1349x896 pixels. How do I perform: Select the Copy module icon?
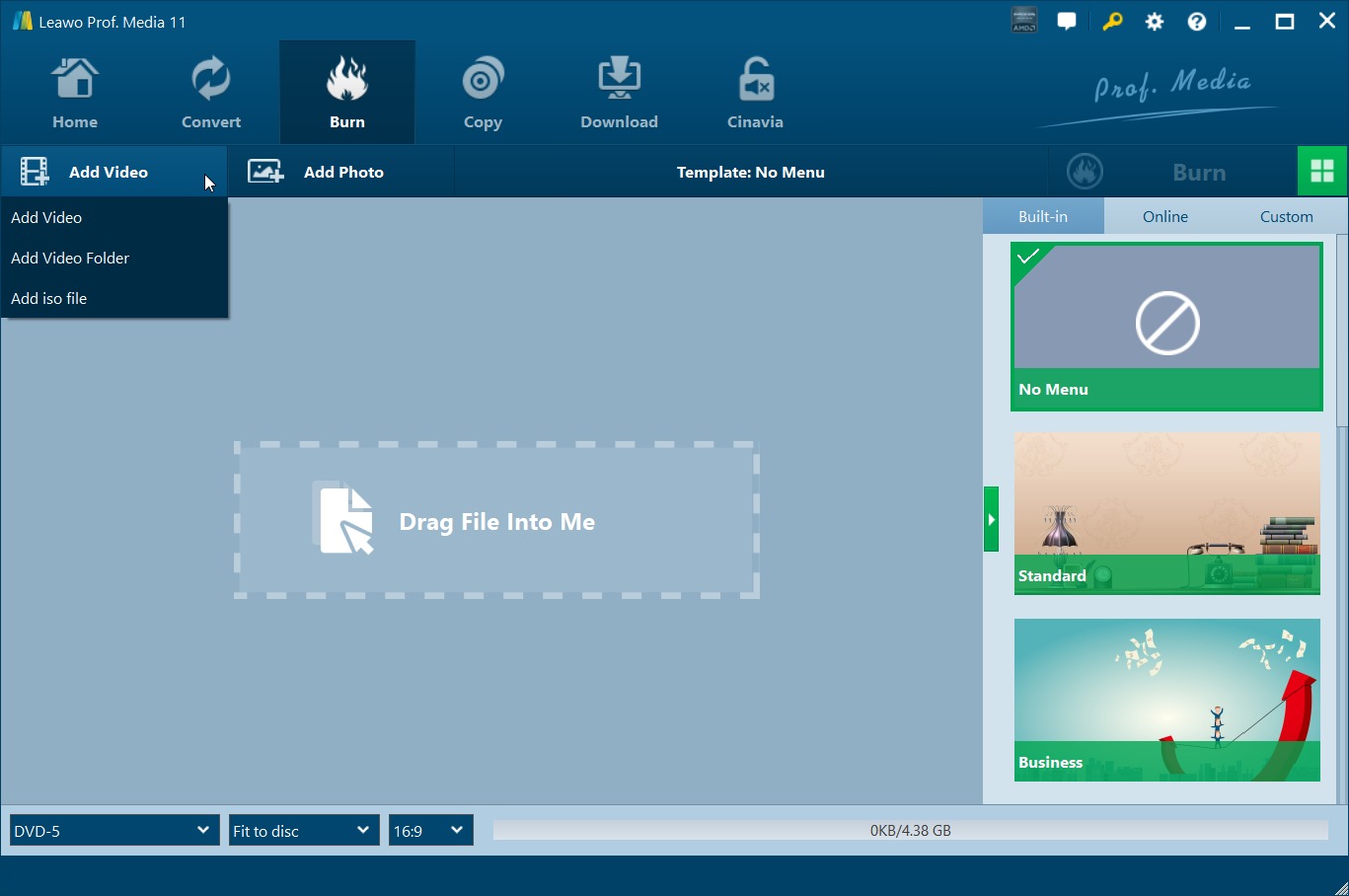pyautogui.click(x=483, y=91)
